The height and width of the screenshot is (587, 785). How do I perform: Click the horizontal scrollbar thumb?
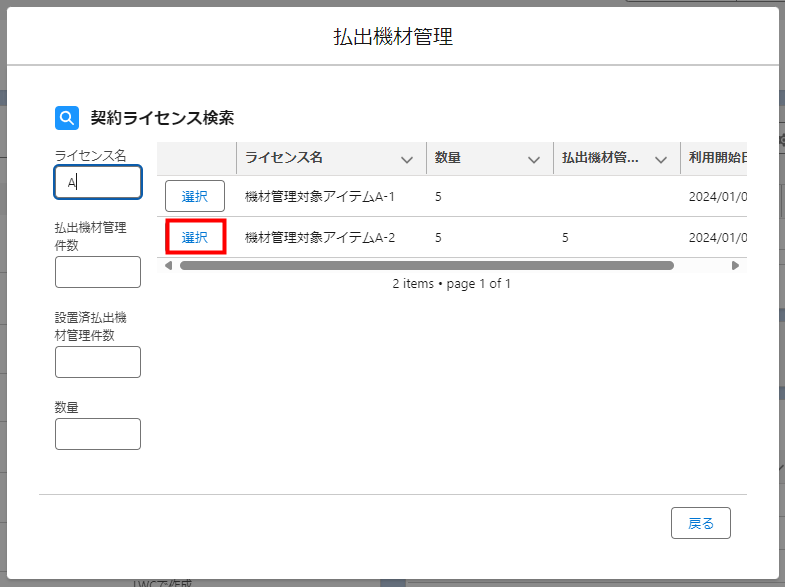[426, 266]
